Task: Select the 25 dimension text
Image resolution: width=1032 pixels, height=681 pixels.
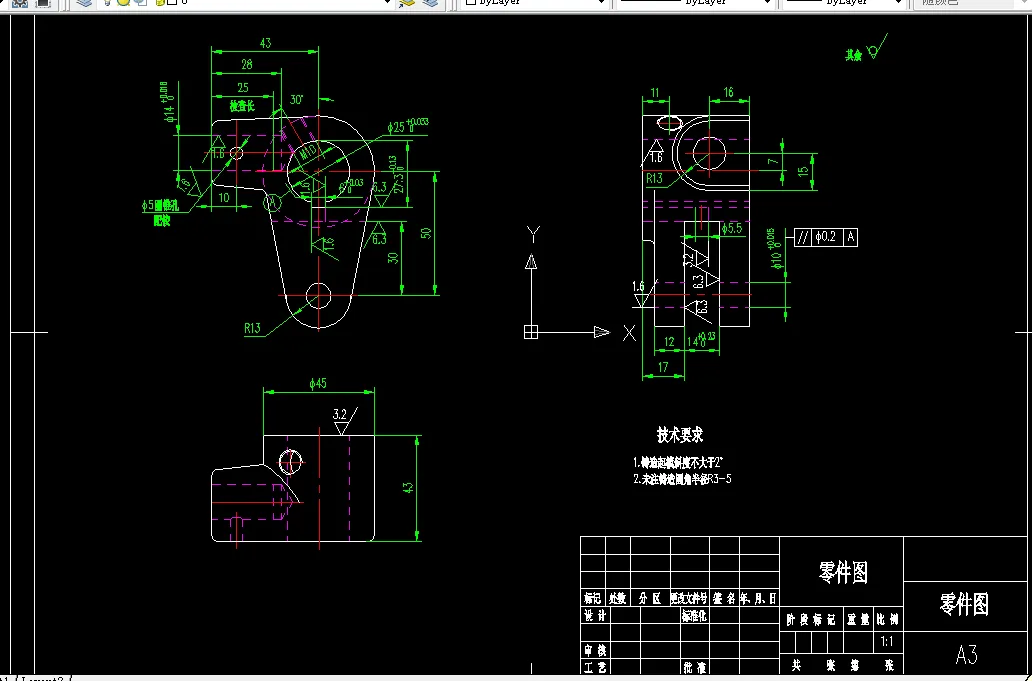Action: (x=243, y=88)
